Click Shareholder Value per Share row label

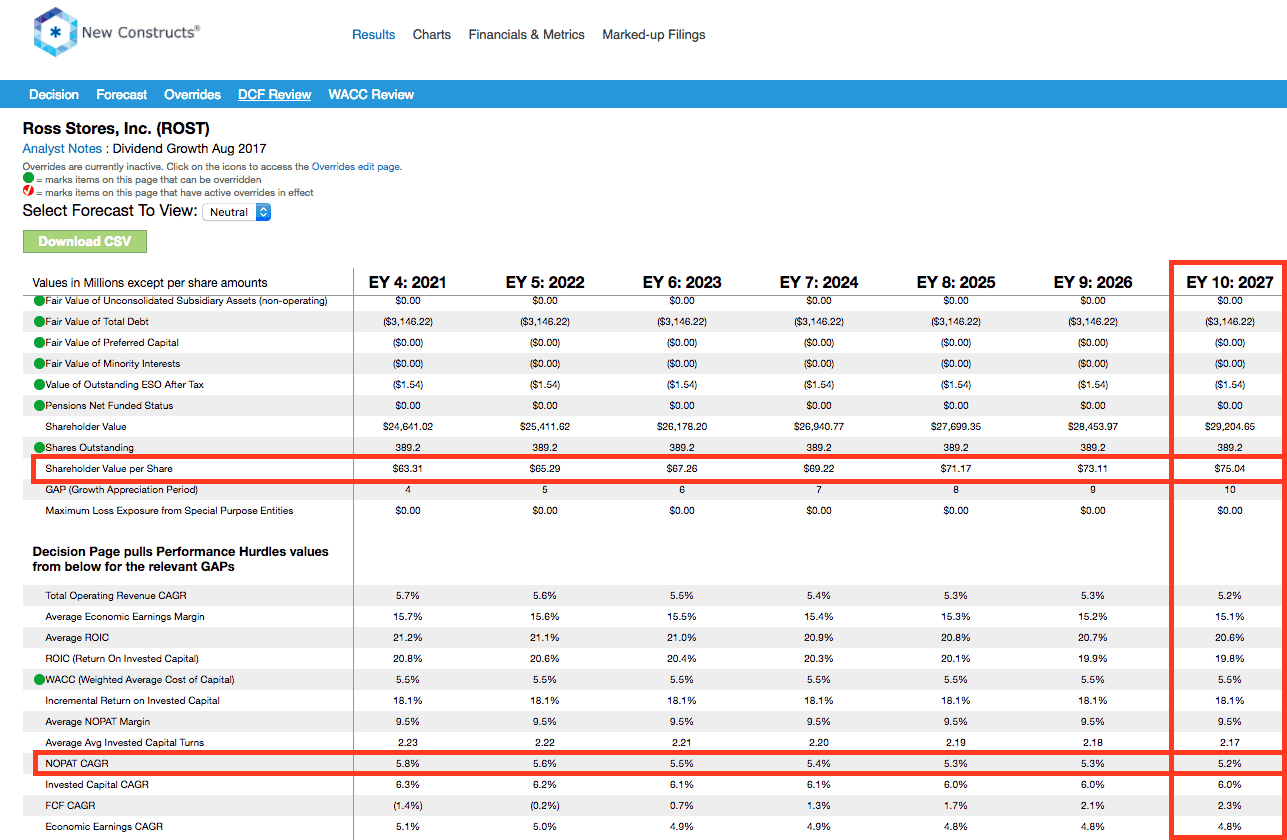[109, 469]
